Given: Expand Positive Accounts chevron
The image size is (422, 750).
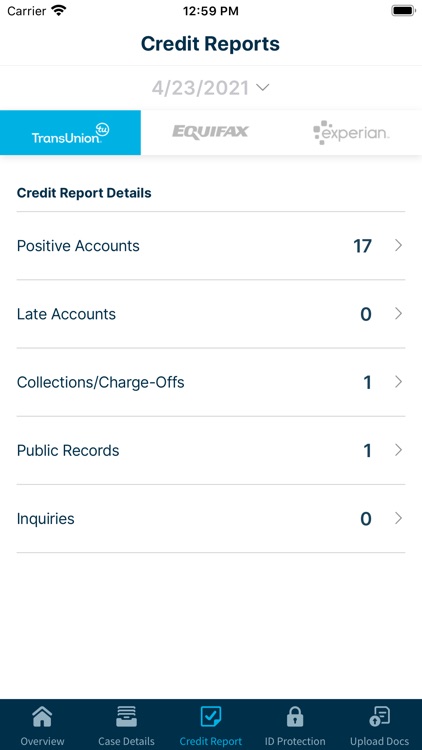Looking at the screenshot, I should (x=398, y=245).
